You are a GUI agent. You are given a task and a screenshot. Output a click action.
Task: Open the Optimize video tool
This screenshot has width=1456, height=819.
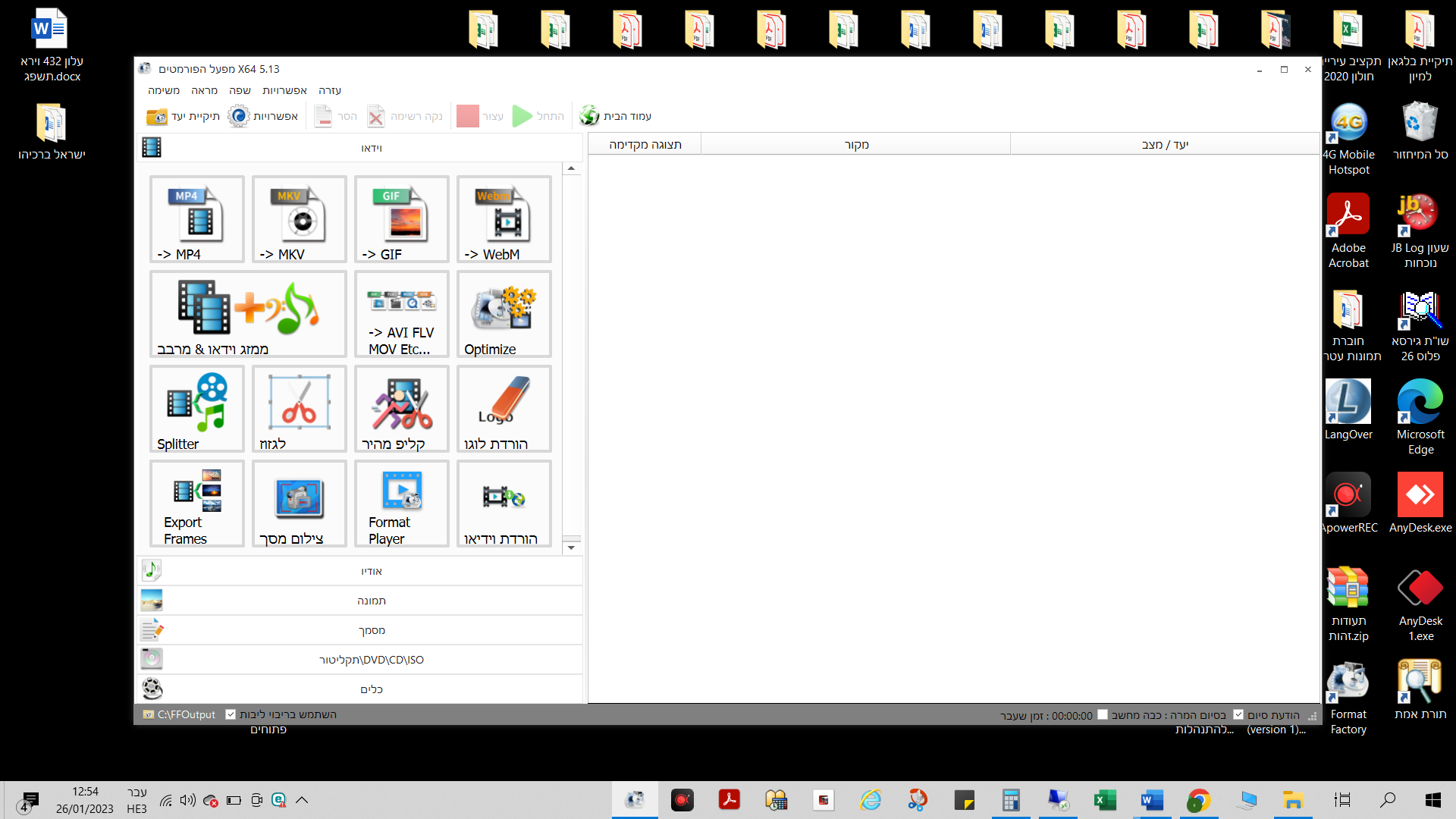click(x=504, y=314)
